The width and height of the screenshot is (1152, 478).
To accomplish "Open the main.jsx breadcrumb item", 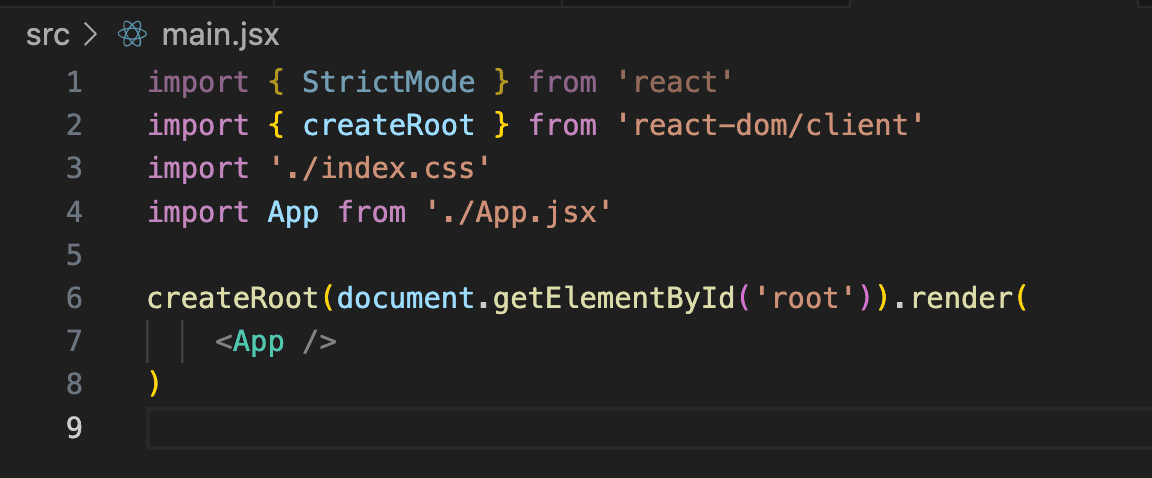I will (x=220, y=36).
